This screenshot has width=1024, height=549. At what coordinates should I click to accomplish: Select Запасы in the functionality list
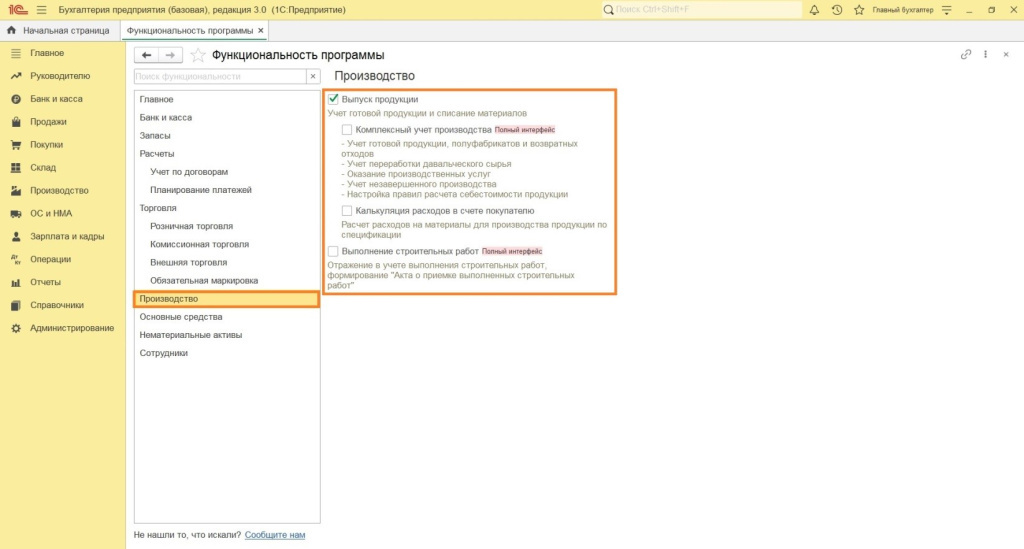pyautogui.click(x=227, y=136)
